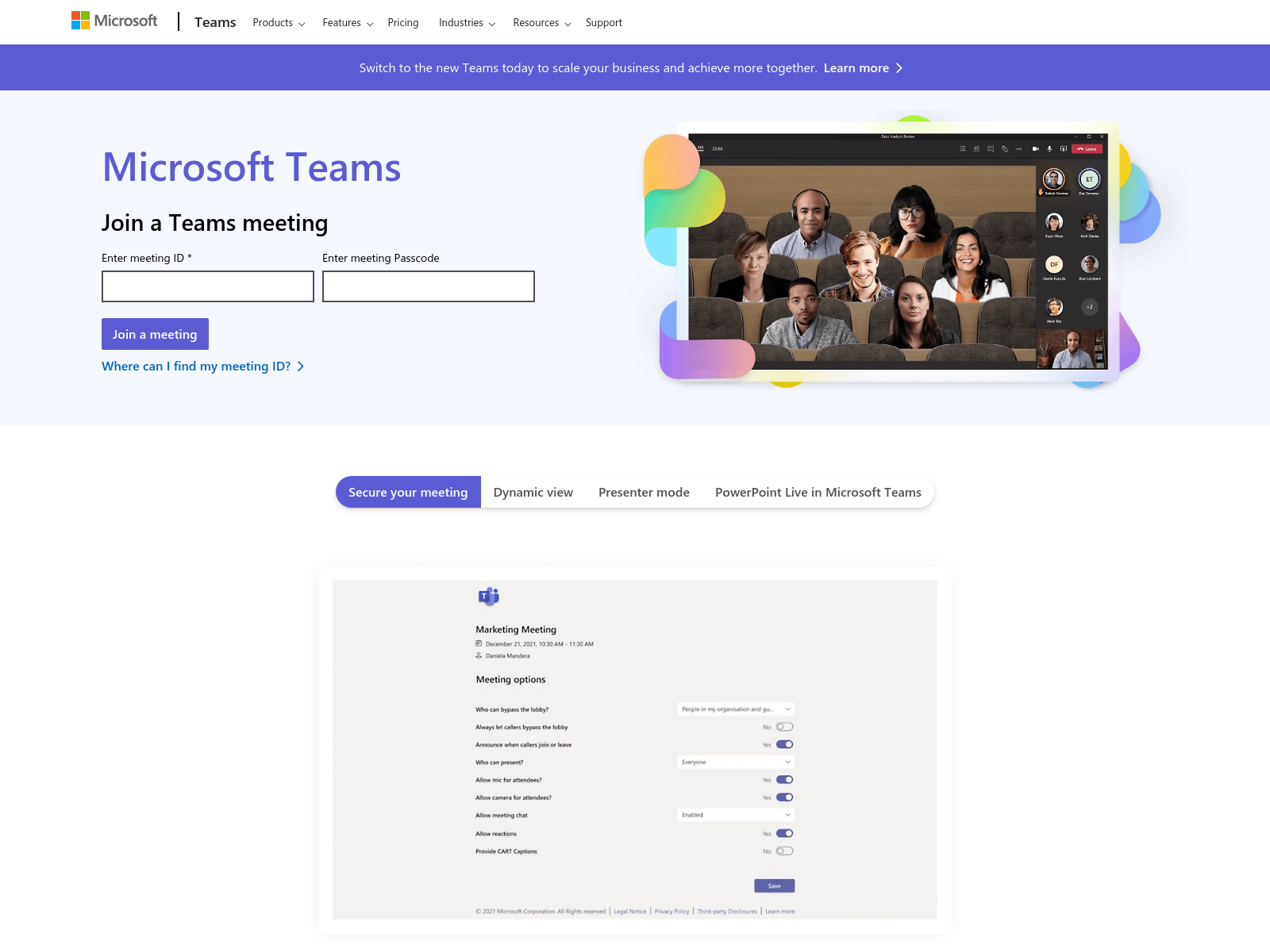Click the Teams link beside the Microsoft logo

point(215,22)
